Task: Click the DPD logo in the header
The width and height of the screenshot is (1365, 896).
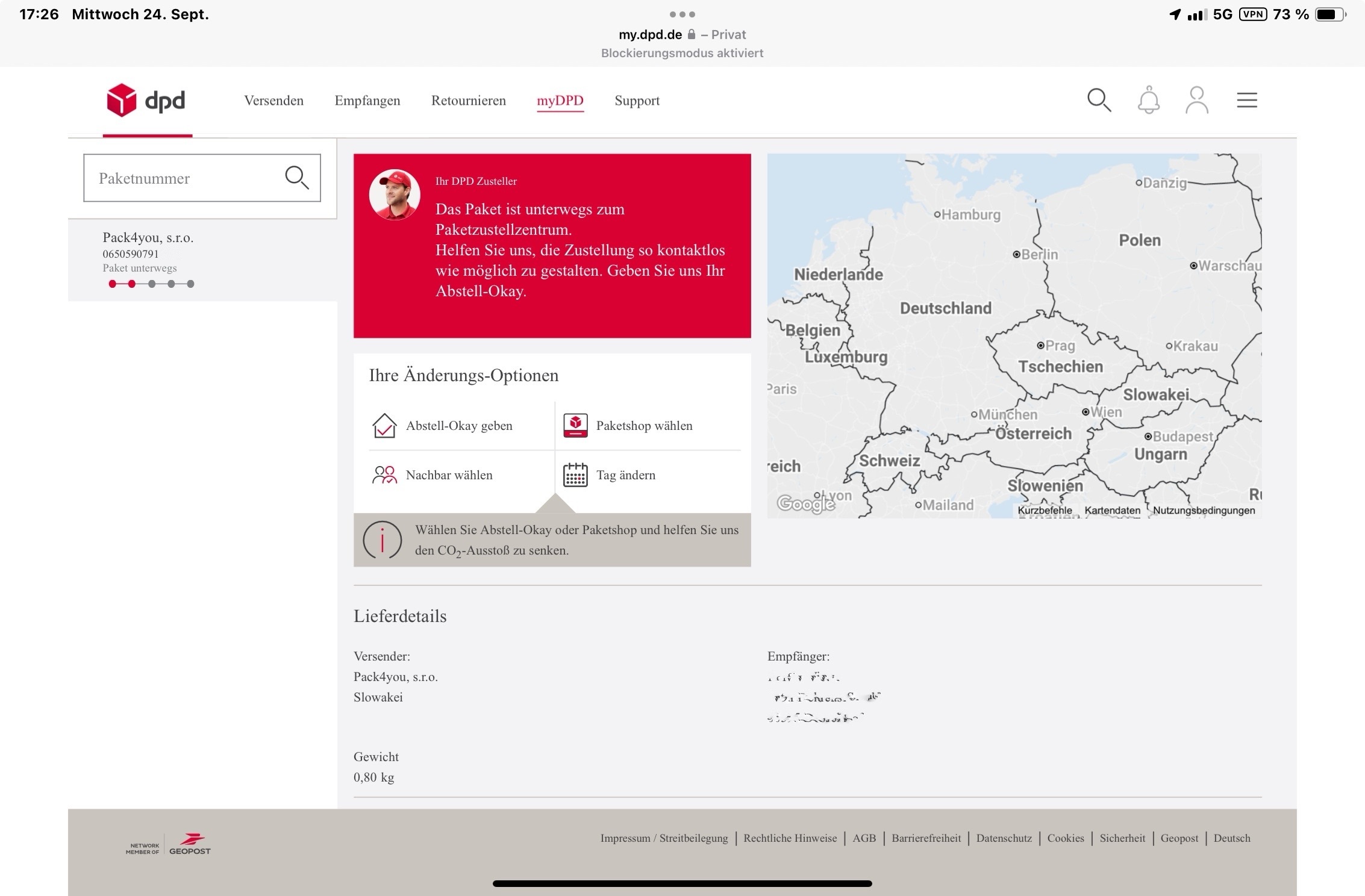Action: (x=146, y=100)
